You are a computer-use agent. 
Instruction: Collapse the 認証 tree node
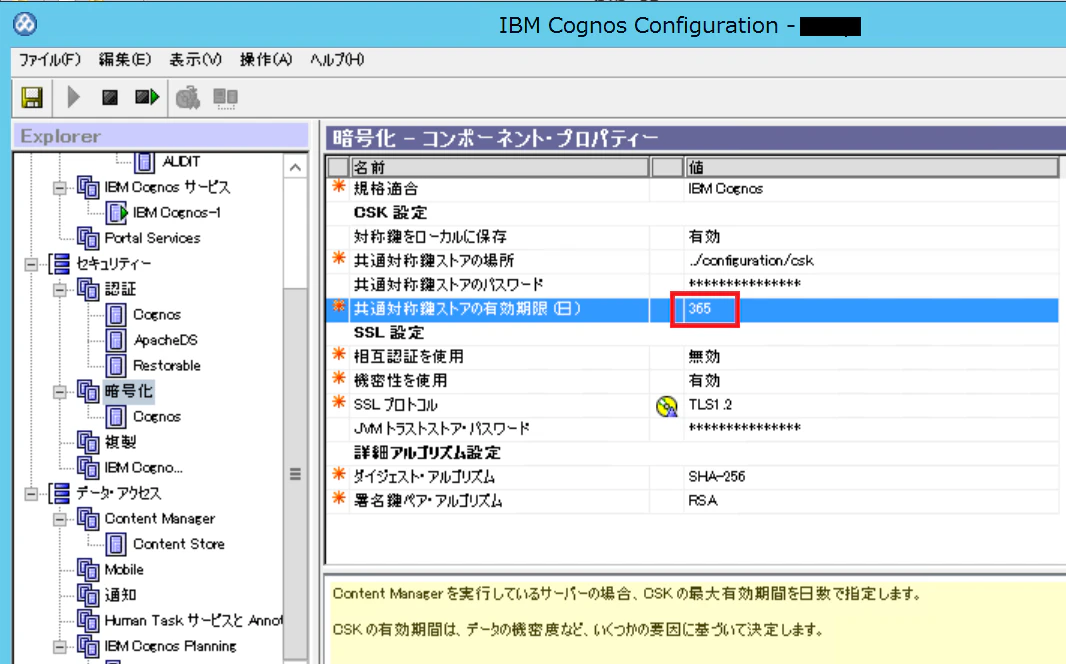[x=60, y=290]
